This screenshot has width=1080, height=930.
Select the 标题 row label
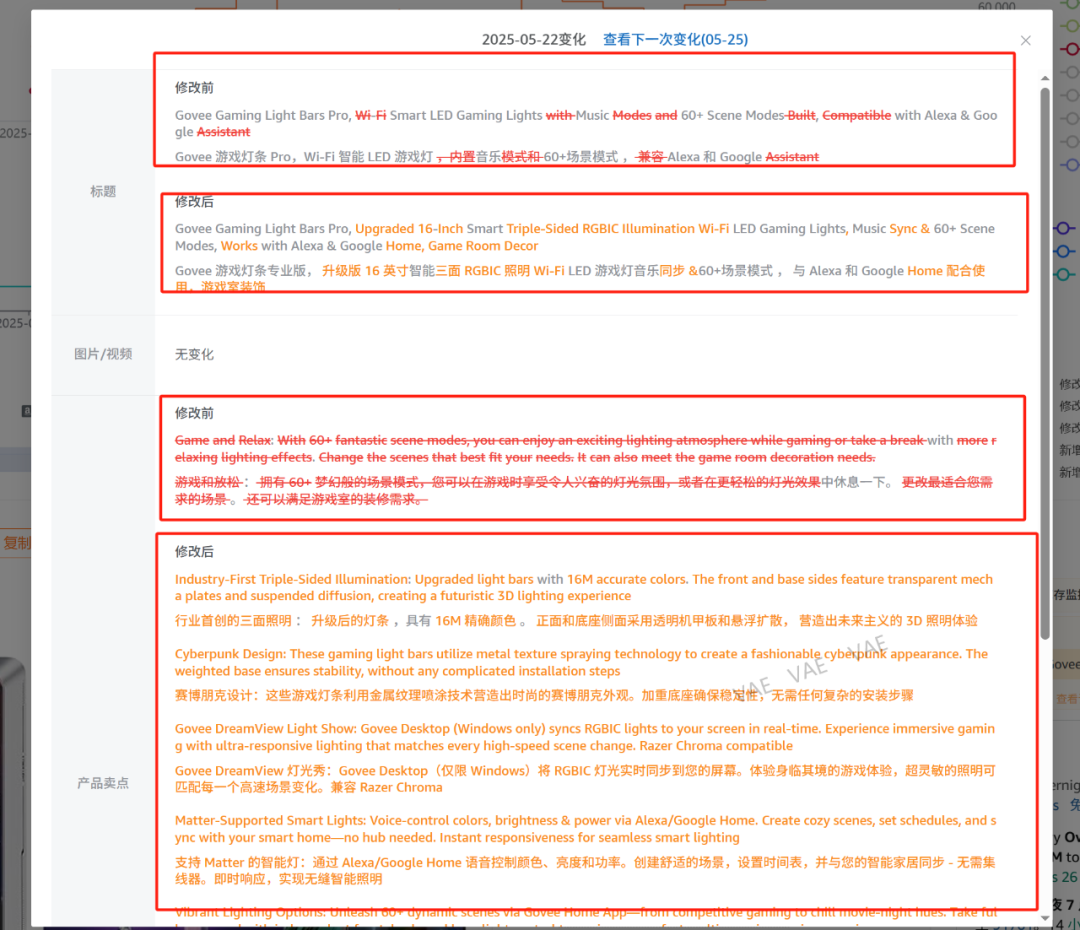pyautogui.click(x=103, y=192)
